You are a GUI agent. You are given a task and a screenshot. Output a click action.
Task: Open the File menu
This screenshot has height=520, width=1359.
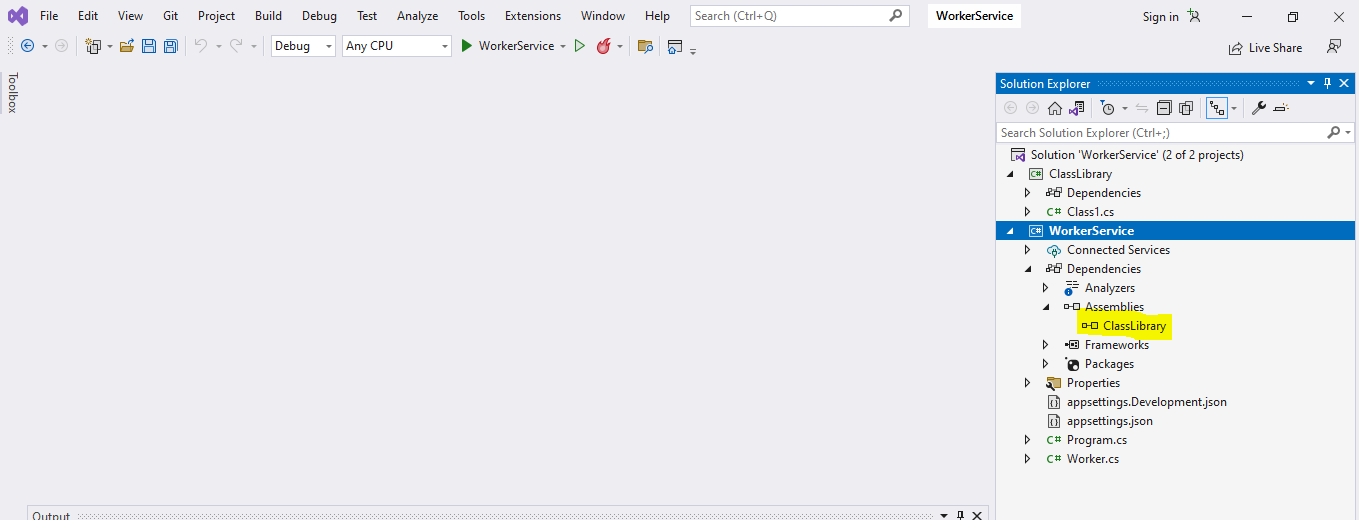pos(49,16)
